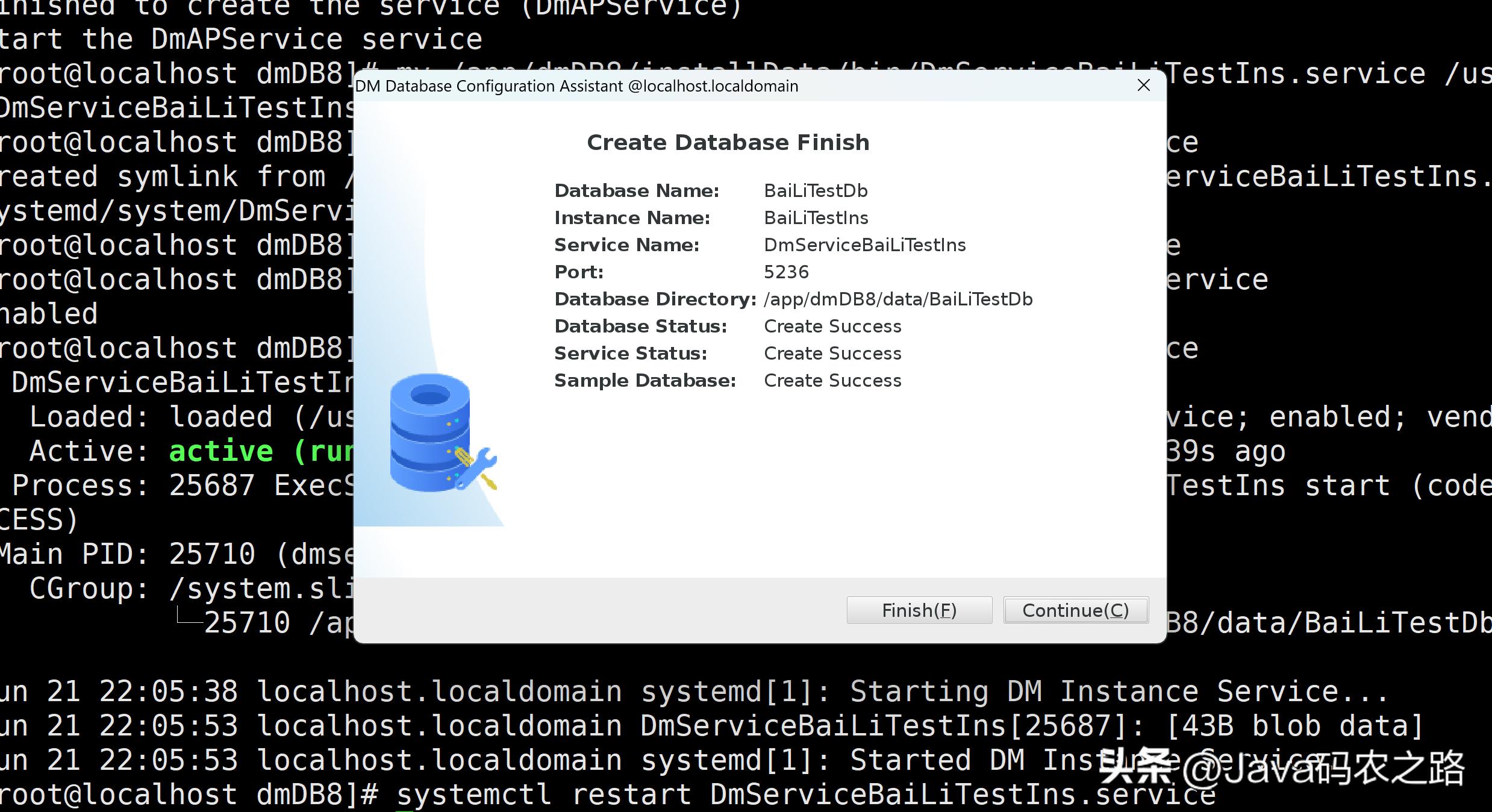Image resolution: width=1492 pixels, height=812 pixels.
Task: Click the Service Status Create Success value
Action: [x=832, y=354]
